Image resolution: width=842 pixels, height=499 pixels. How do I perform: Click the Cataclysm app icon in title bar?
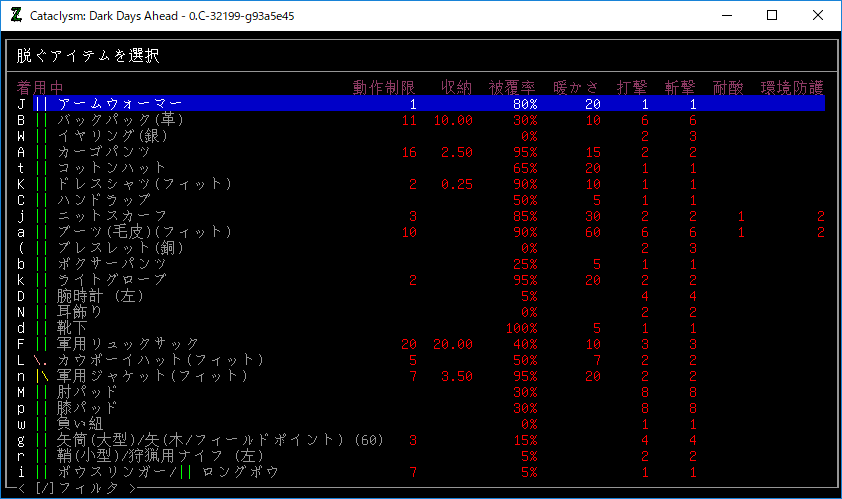tap(17, 16)
